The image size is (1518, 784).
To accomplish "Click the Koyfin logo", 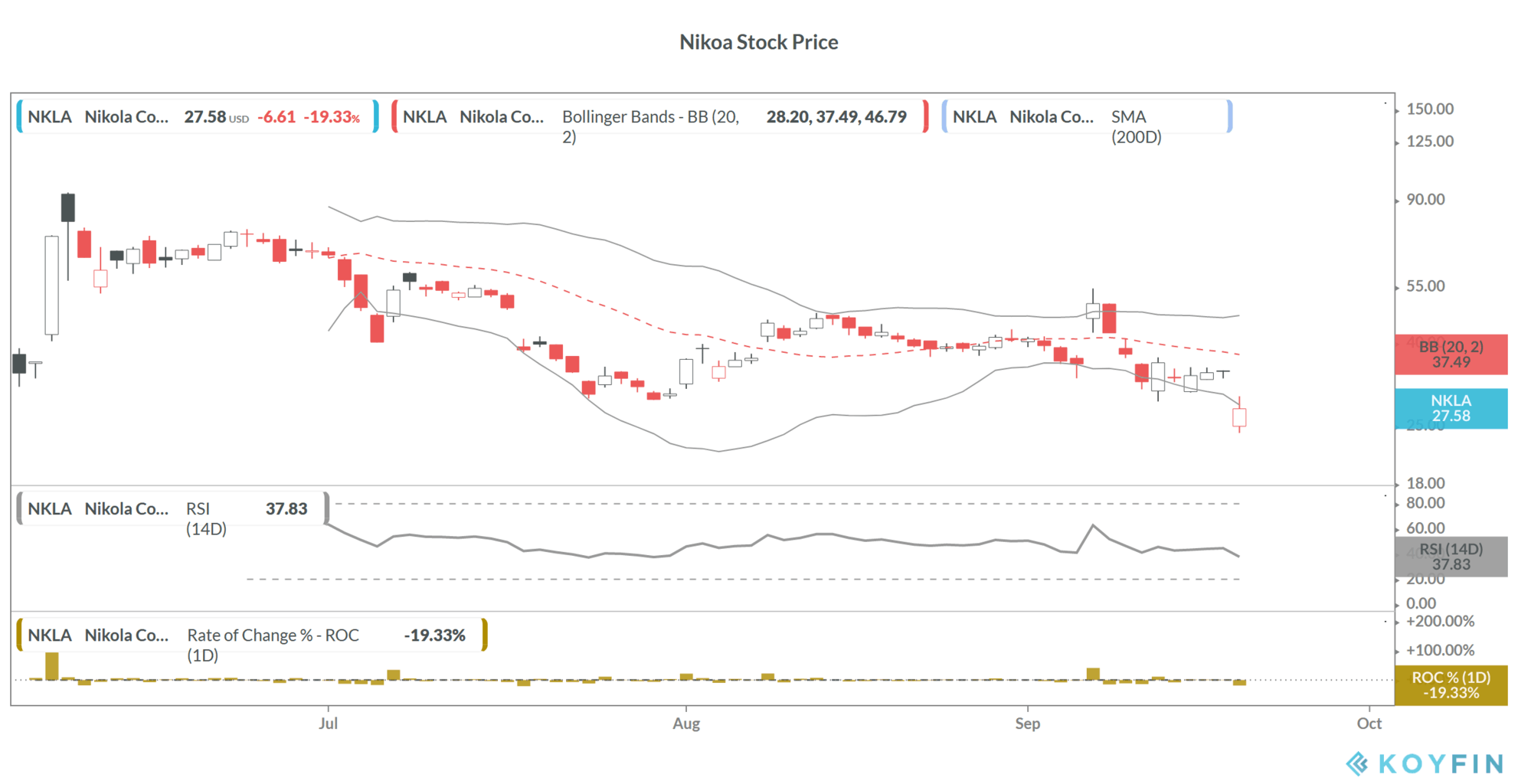I will tap(1425, 763).
